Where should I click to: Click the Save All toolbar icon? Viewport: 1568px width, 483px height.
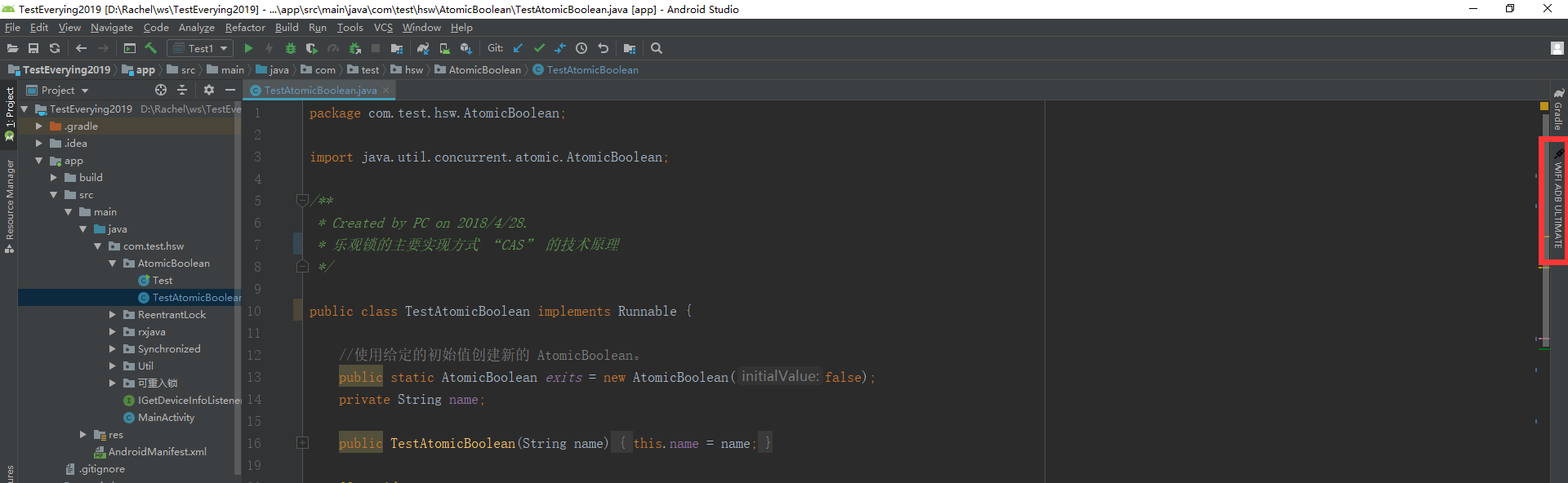[33, 49]
